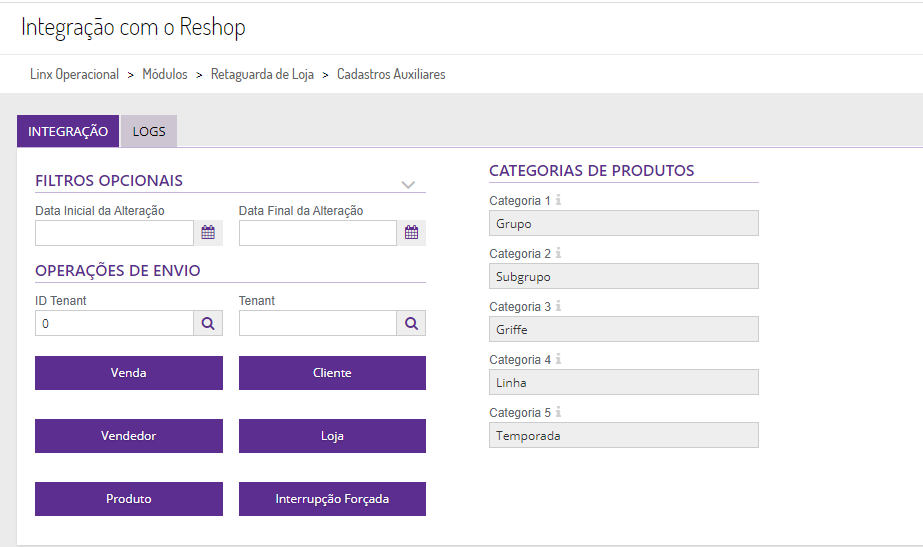Click the info icon beside Categoria 5

[x=559, y=413]
